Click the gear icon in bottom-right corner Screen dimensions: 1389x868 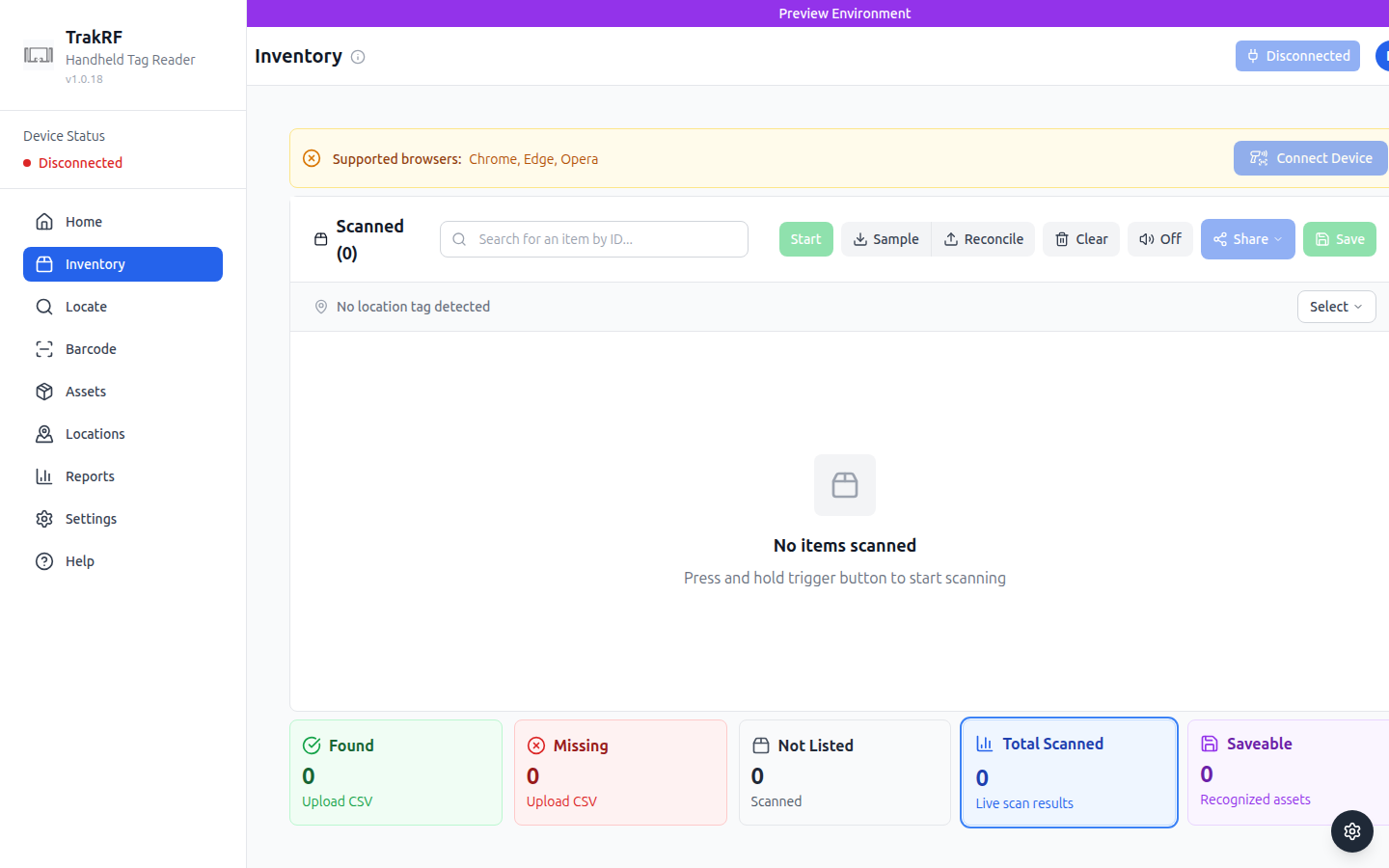[x=1351, y=831]
